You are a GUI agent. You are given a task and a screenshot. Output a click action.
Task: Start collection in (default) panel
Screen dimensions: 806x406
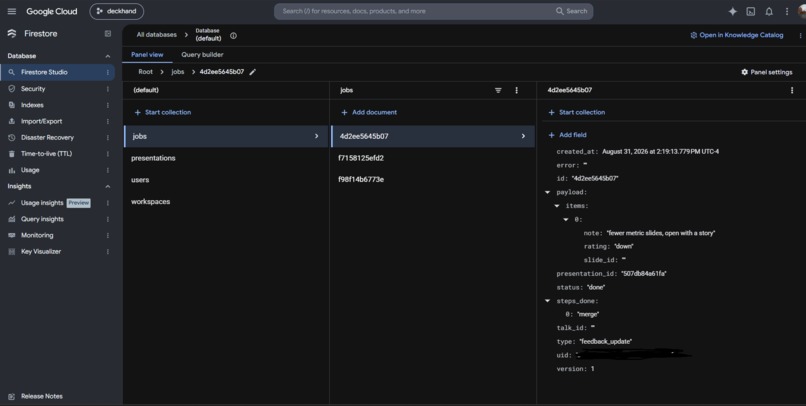163,112
